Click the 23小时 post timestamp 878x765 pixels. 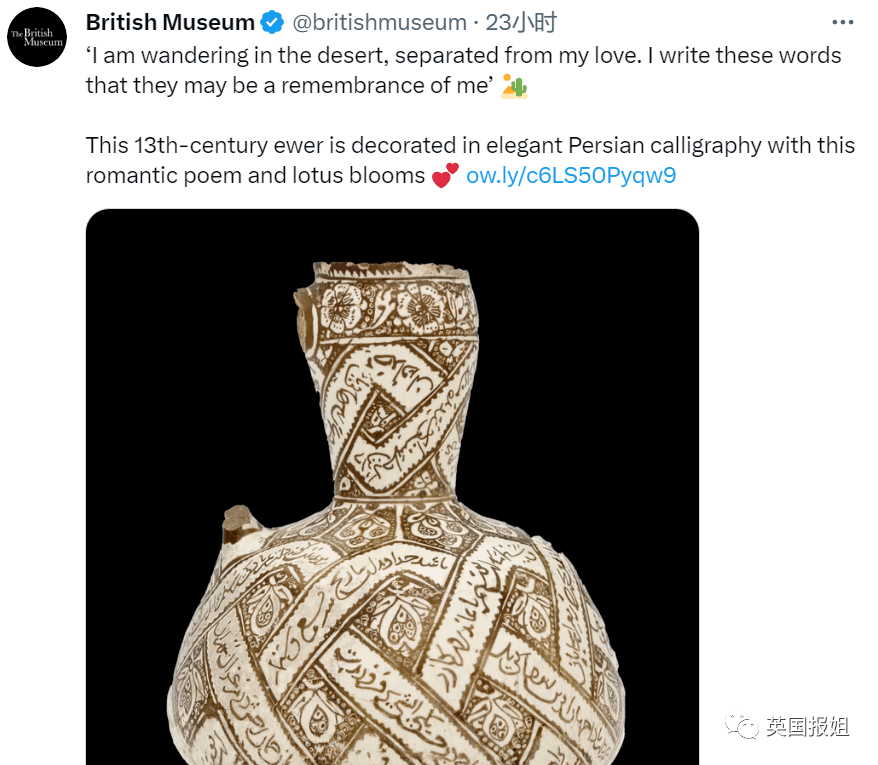521,22
